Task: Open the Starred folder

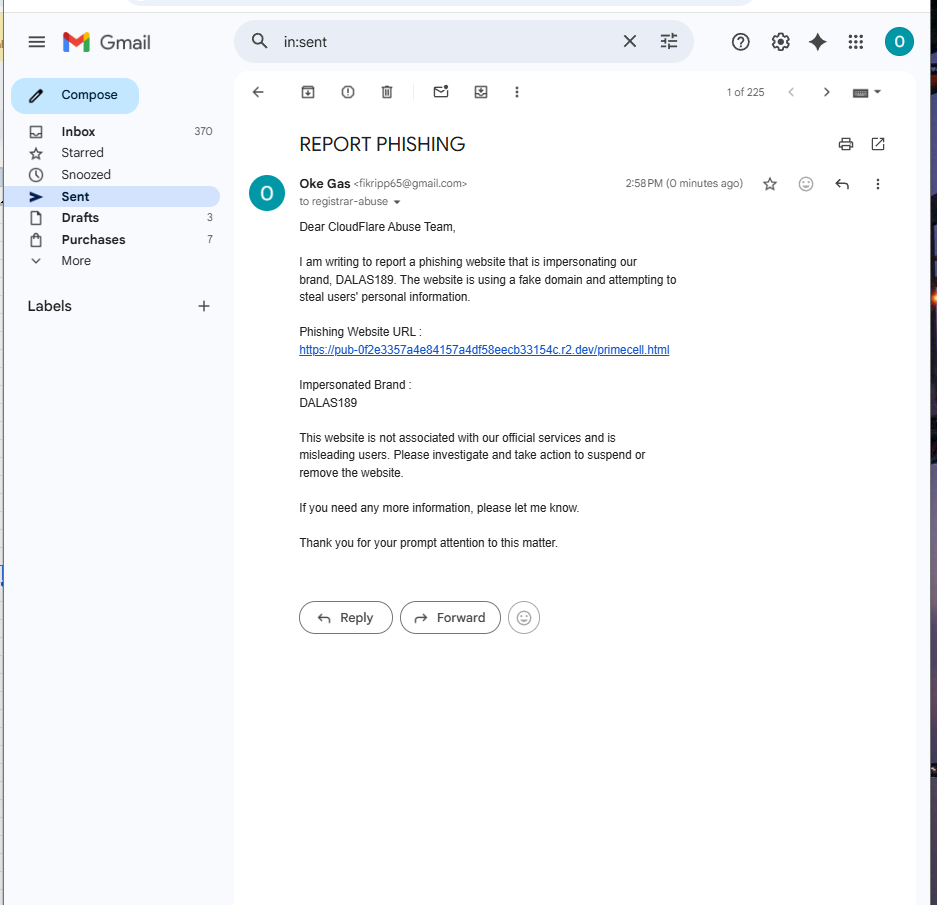Action: coord(112,153)
